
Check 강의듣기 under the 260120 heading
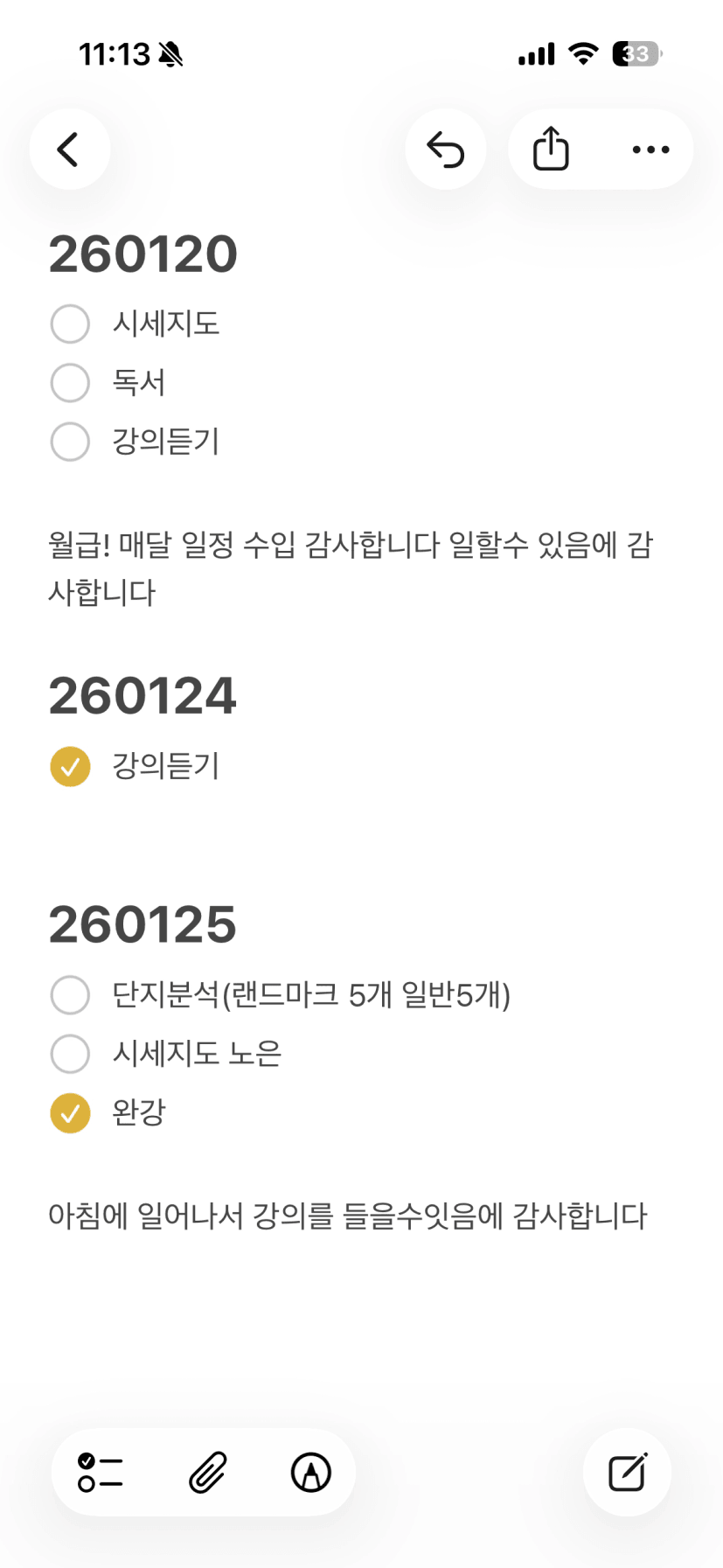click(70, 442)
